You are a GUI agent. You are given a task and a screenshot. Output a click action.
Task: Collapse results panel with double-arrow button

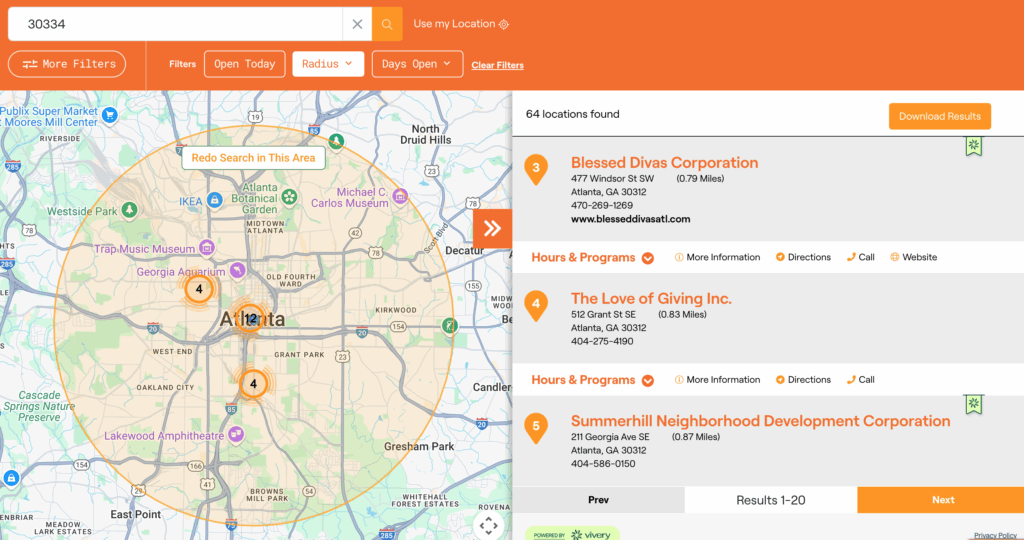[492, 228]
